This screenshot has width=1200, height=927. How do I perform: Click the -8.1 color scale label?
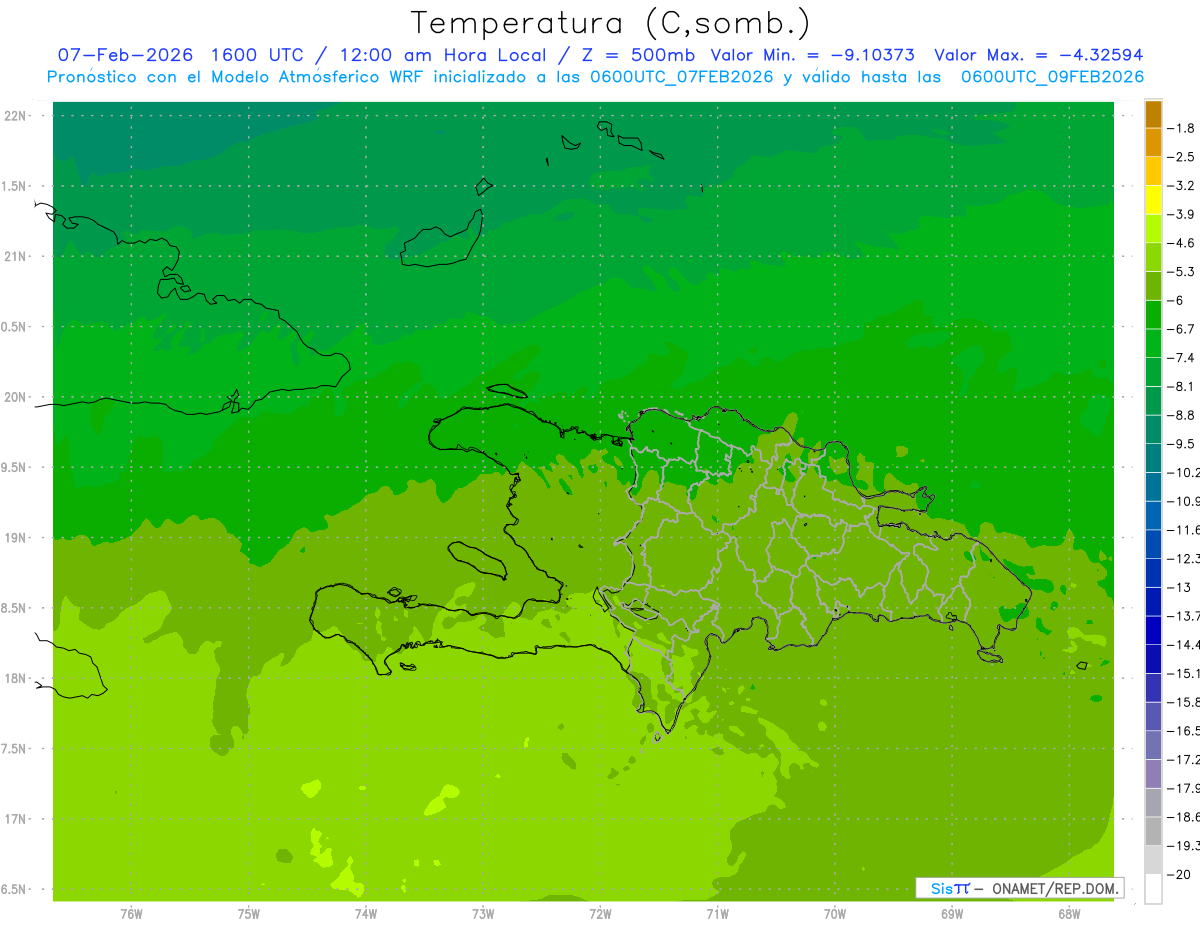tap(1182, 386)
